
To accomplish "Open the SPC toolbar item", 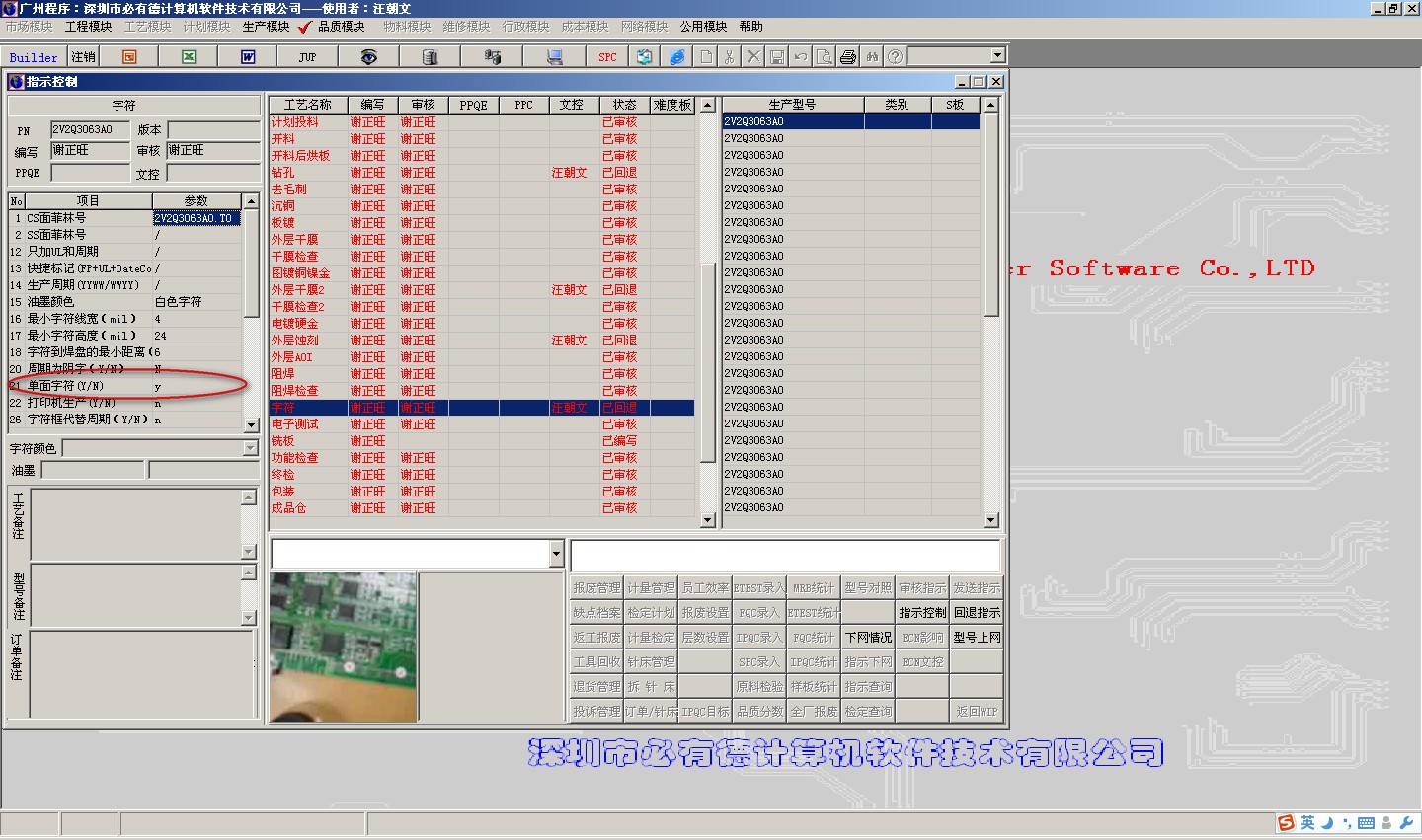I will pyautogui.click(x=607, y=57).
